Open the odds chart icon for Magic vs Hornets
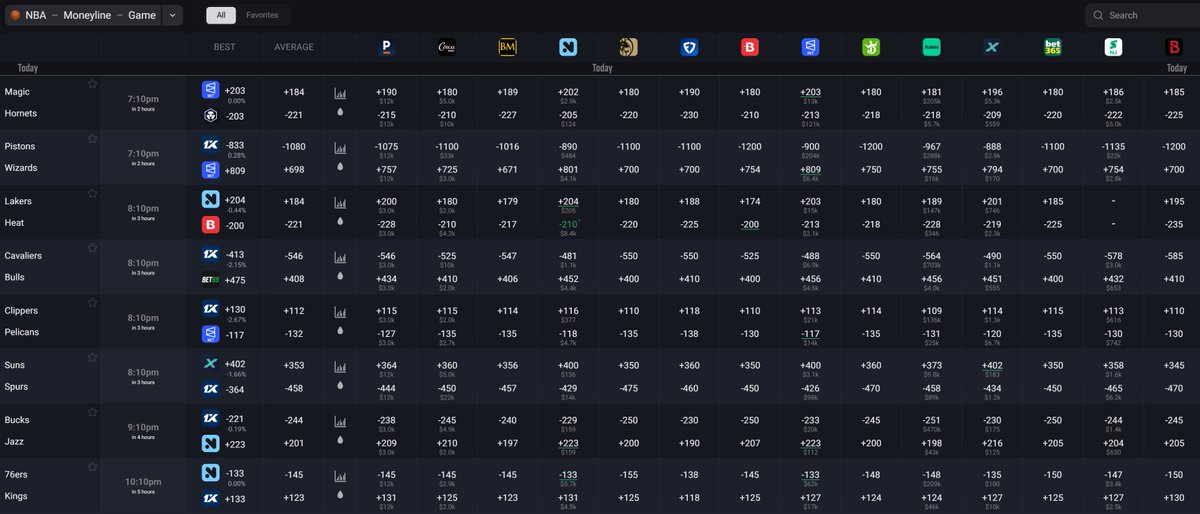 click(x=340, y=93)
